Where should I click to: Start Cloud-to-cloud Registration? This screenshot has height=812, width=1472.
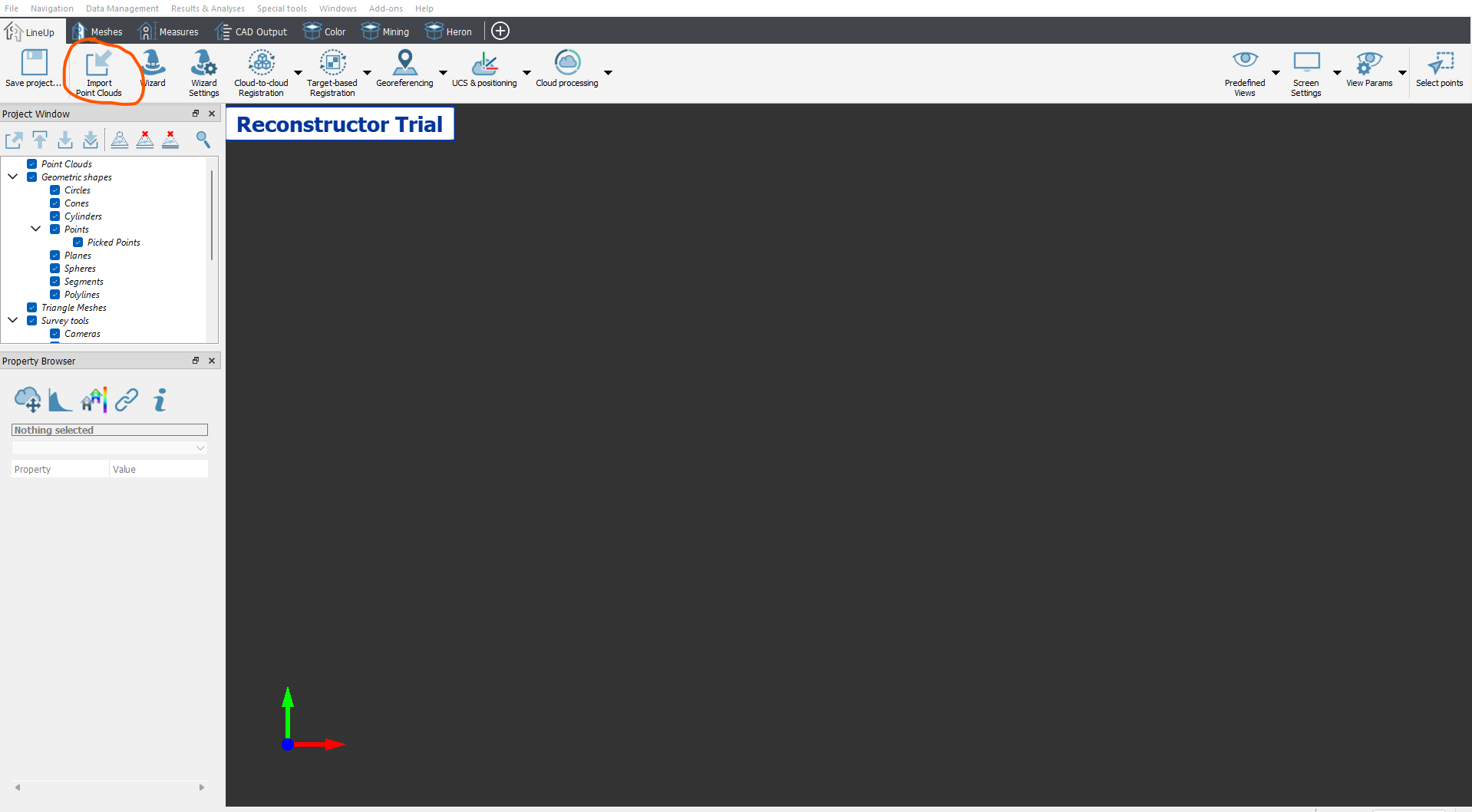point(262,73)
